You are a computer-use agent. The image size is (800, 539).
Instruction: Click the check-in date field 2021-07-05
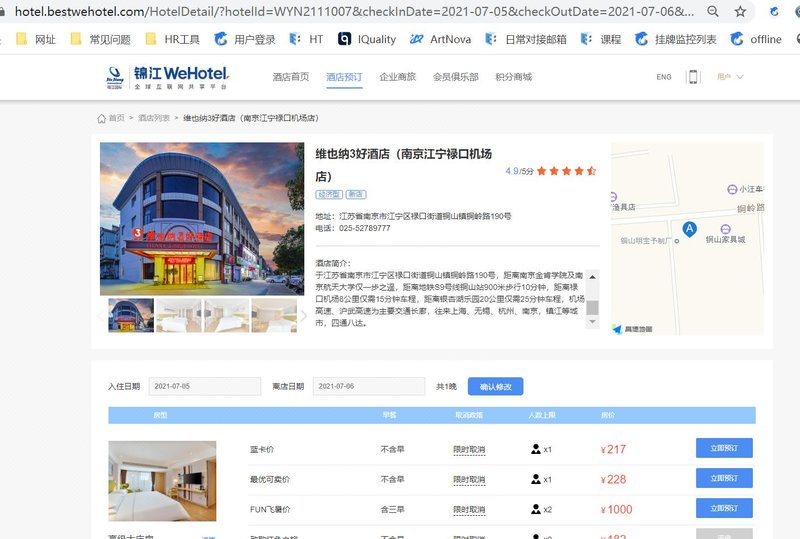[204, 386]
